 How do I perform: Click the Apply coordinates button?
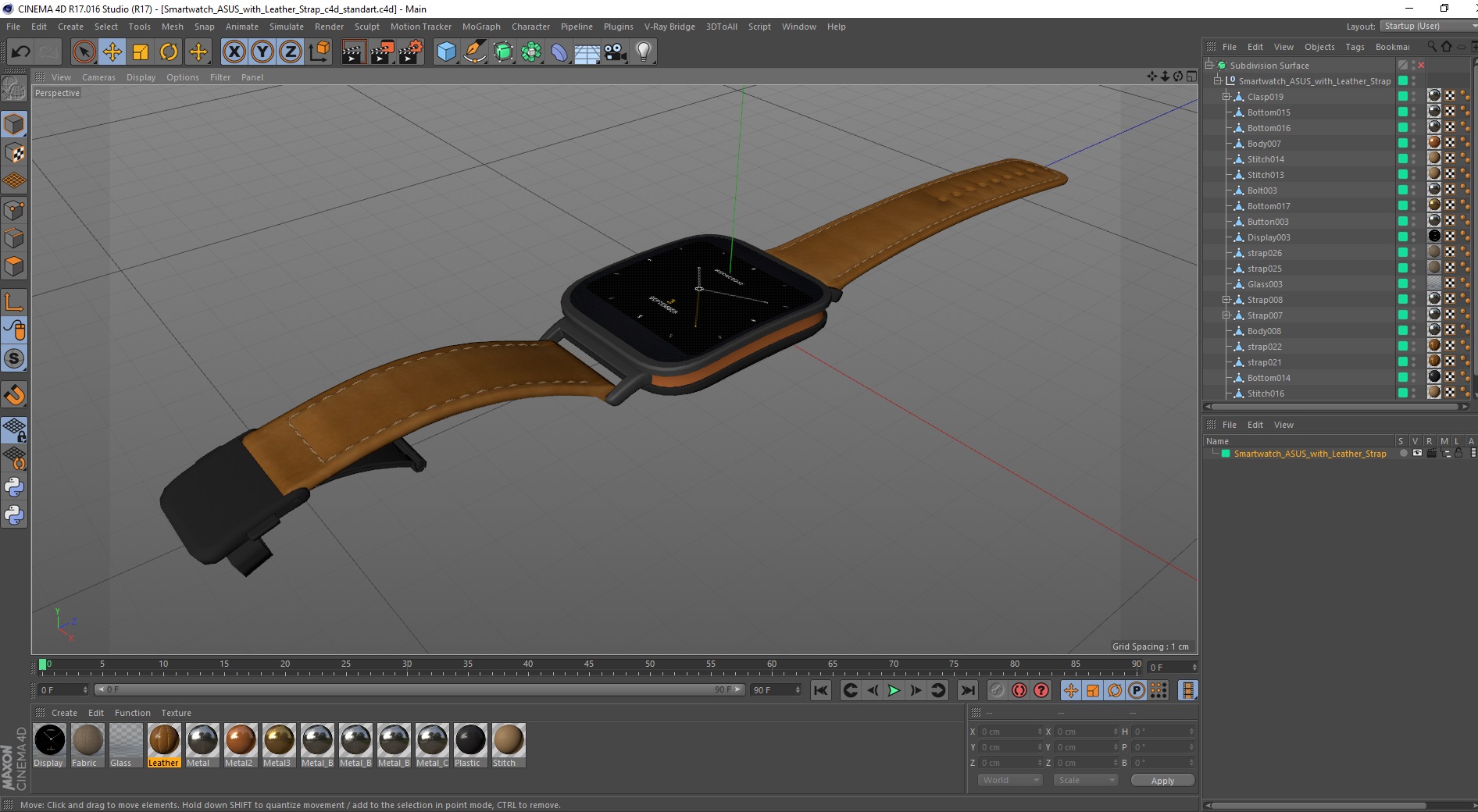coord(1162,780)
